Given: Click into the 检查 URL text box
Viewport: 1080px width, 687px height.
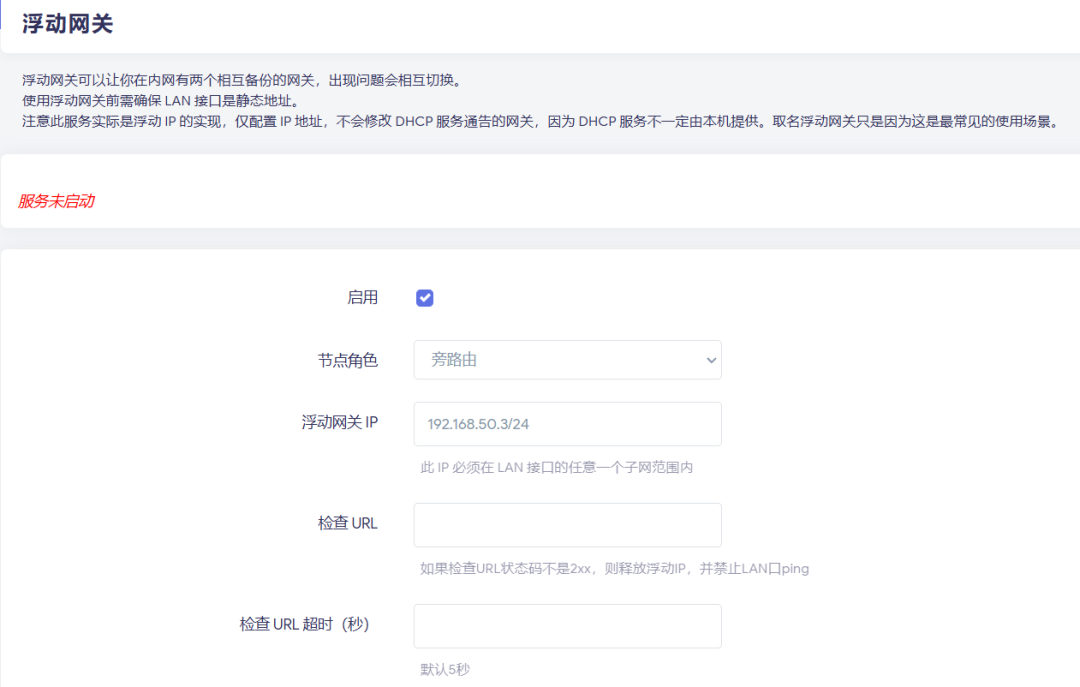Looking at the screenshot, I should (567, 525).
